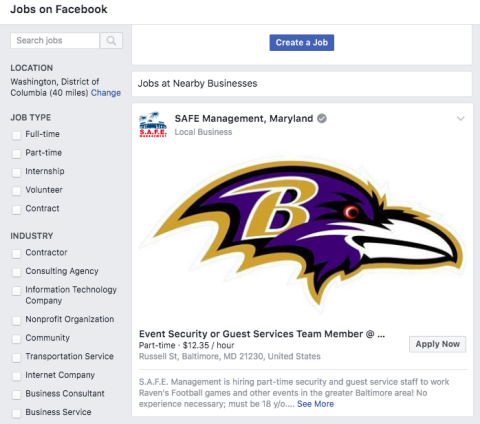Open See More on the job description
The width and height of the screenshot is (480, 424).
[x=315, y=404]
